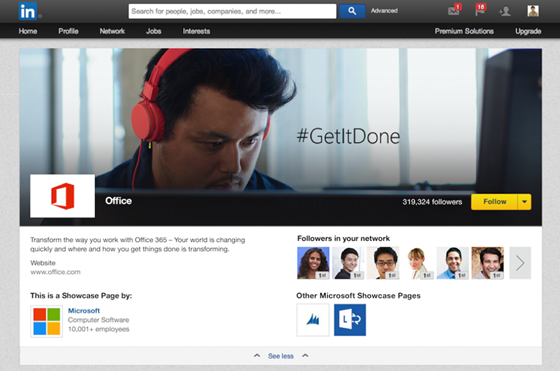Click the add connections person icon

[x=505, y=11]
